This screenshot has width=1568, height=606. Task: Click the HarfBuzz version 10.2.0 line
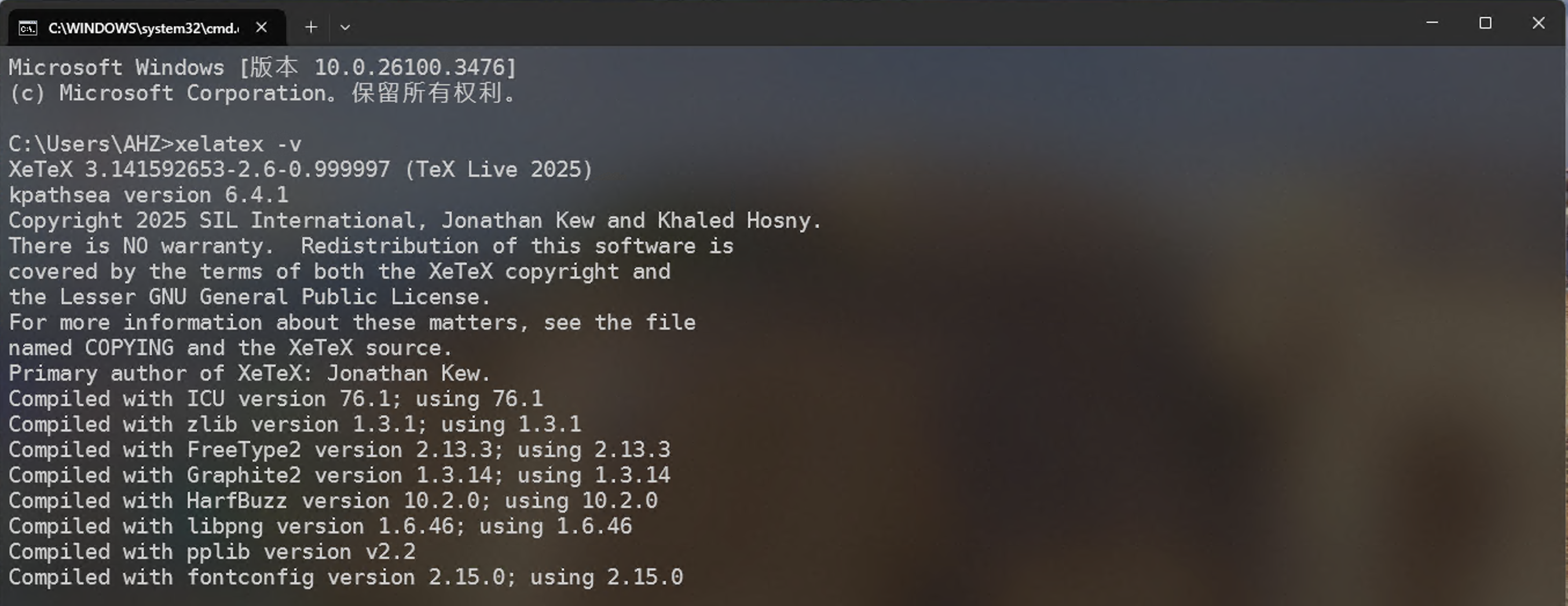[333, 501]
